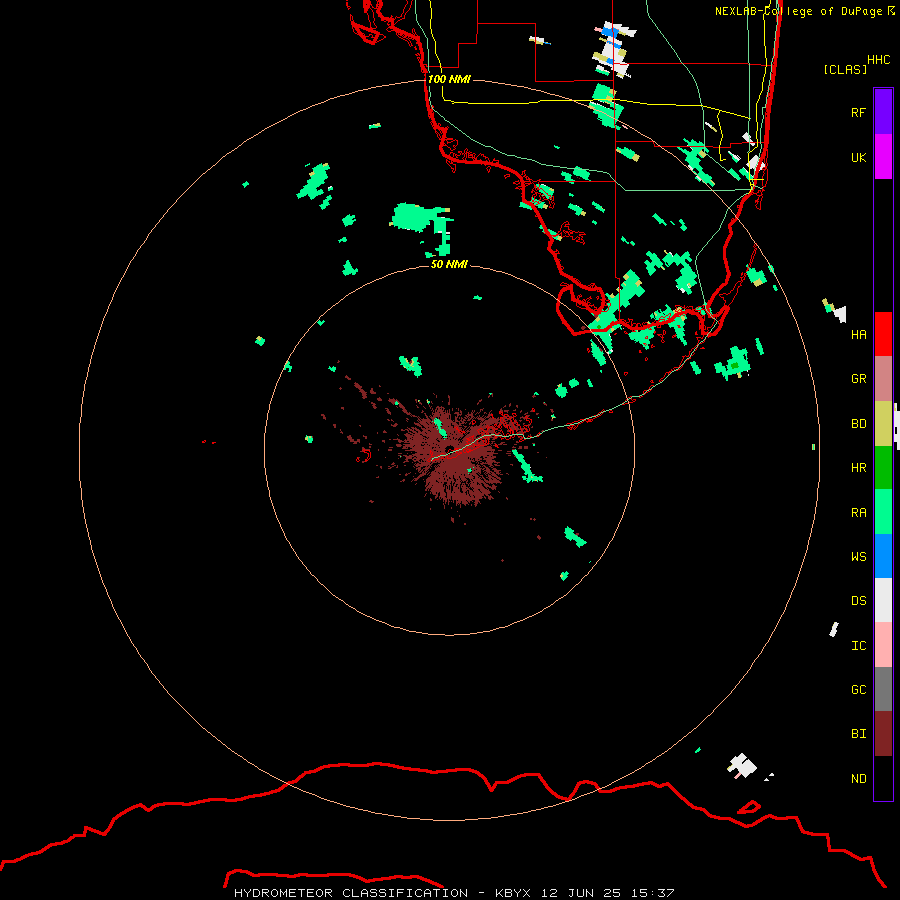Click the HR legend label
This screenshot has width=900, height=900.
click(858, 468)
